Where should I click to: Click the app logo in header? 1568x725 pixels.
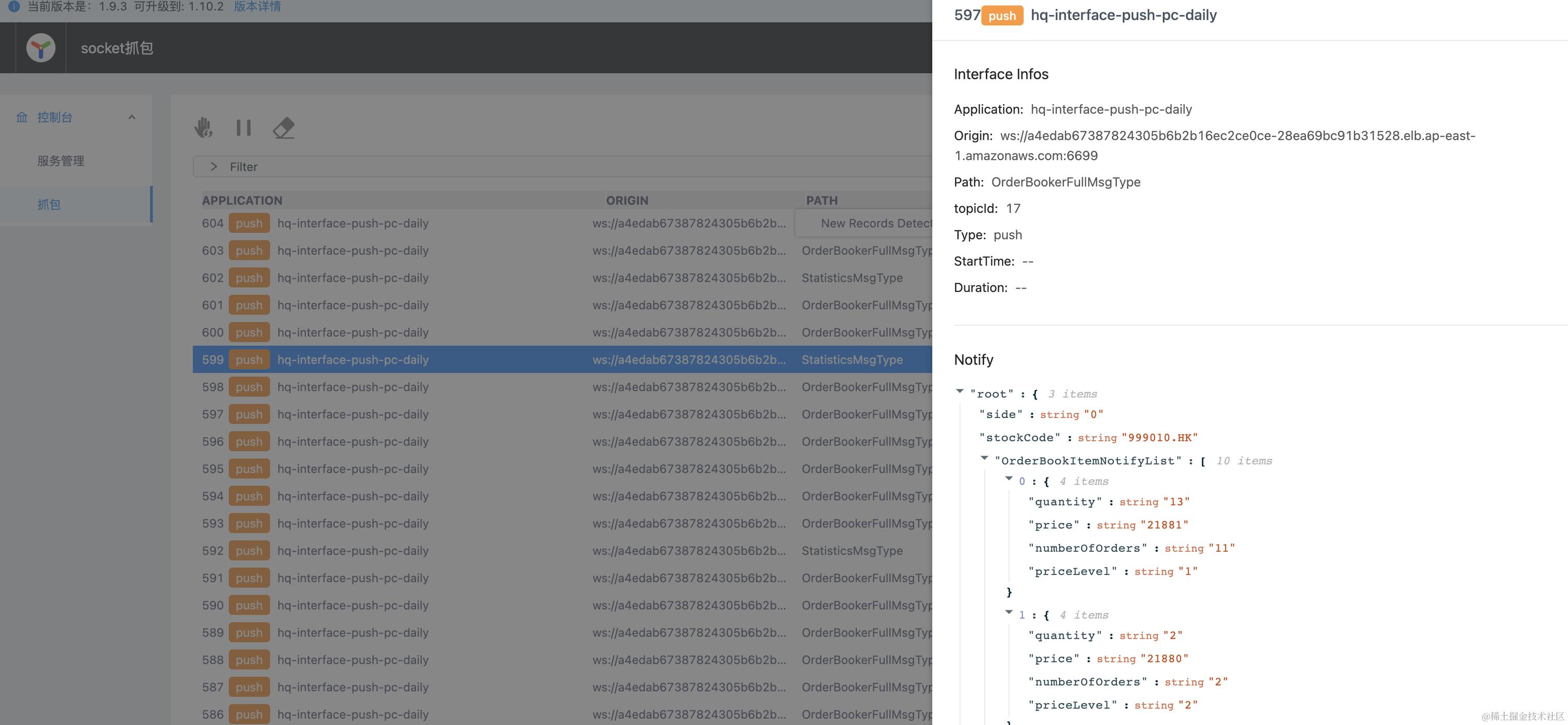click(x=41, y=48)
